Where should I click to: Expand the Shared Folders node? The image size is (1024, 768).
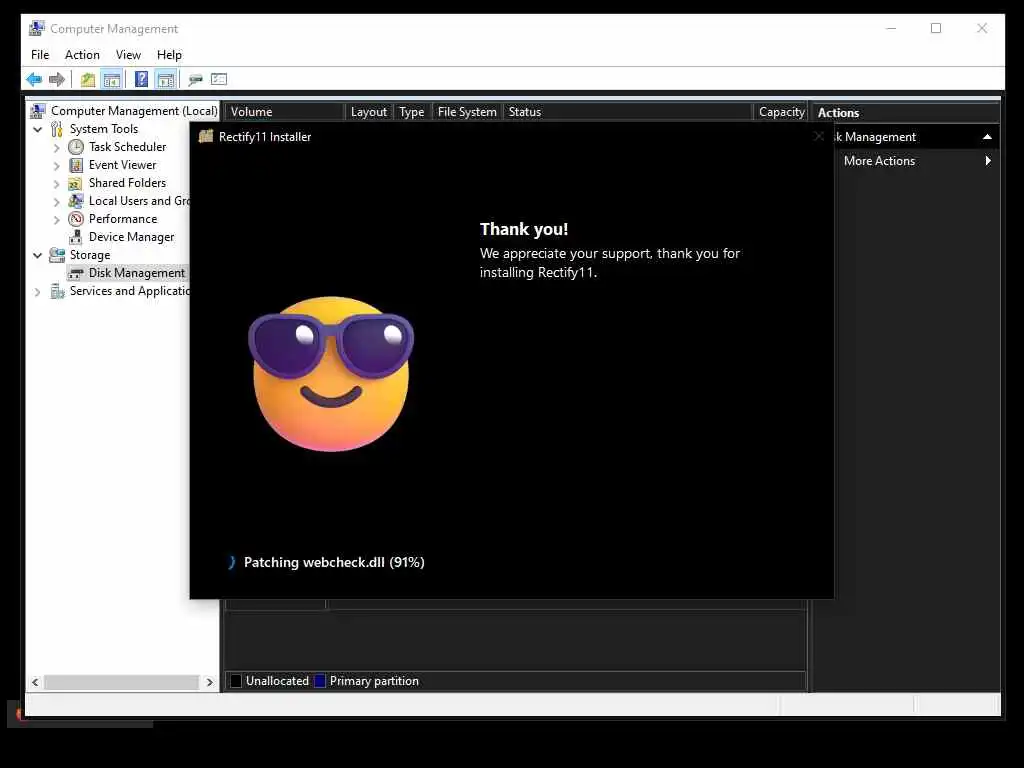coord(57,184)
